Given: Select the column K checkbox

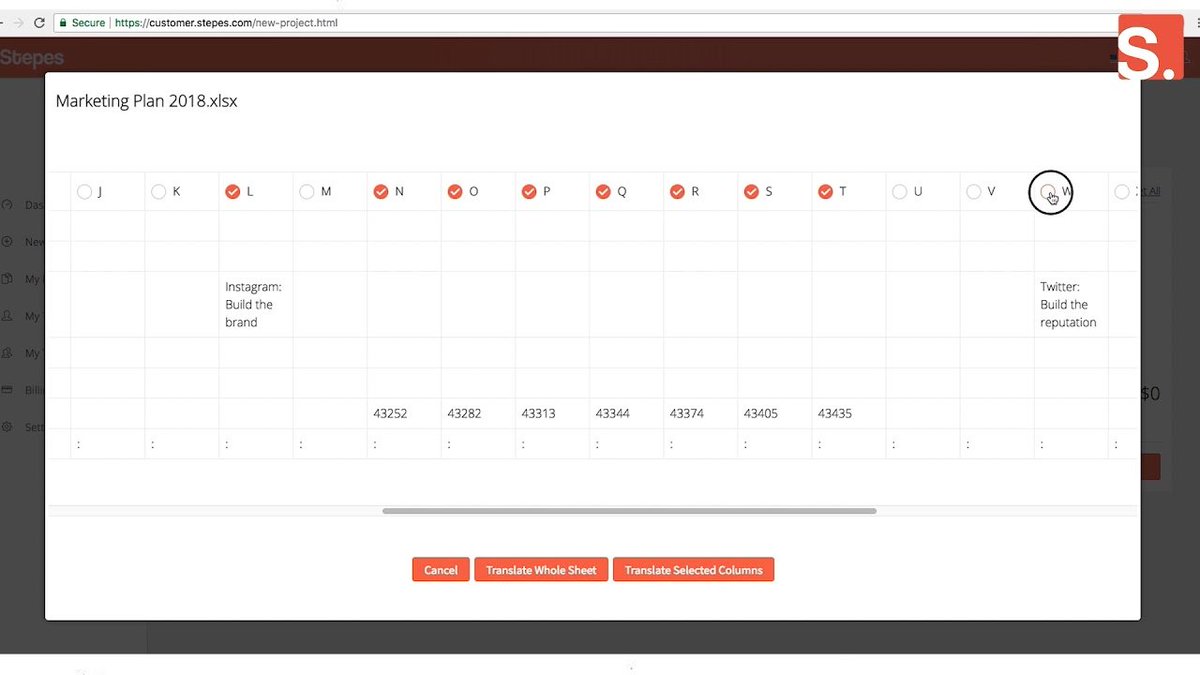Looking at the screenshot, I should (x=158, y=192).
